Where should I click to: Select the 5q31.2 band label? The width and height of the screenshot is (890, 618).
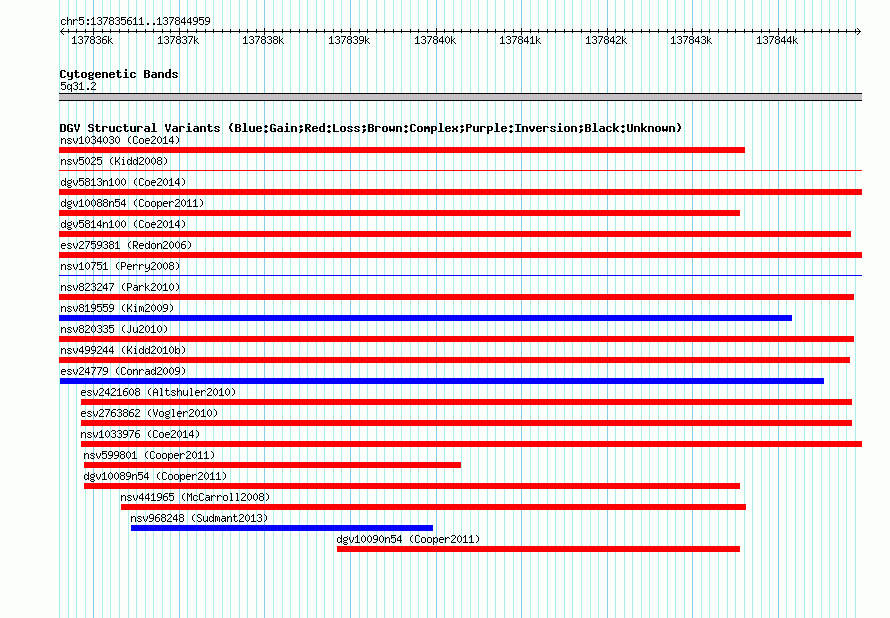78,86
